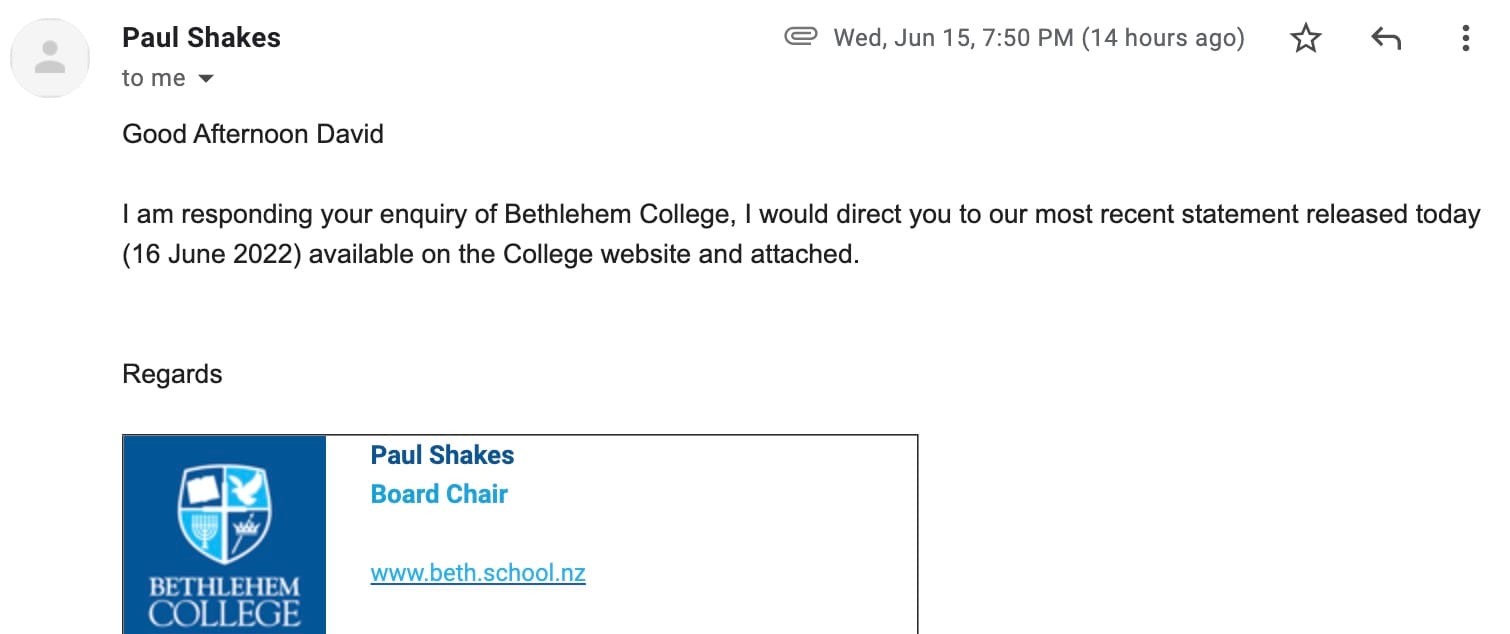Screen dimensions: 1510x634
Task: Click the Board Chair text in signature
Action: pyautogui.click(x=438, y=494)
